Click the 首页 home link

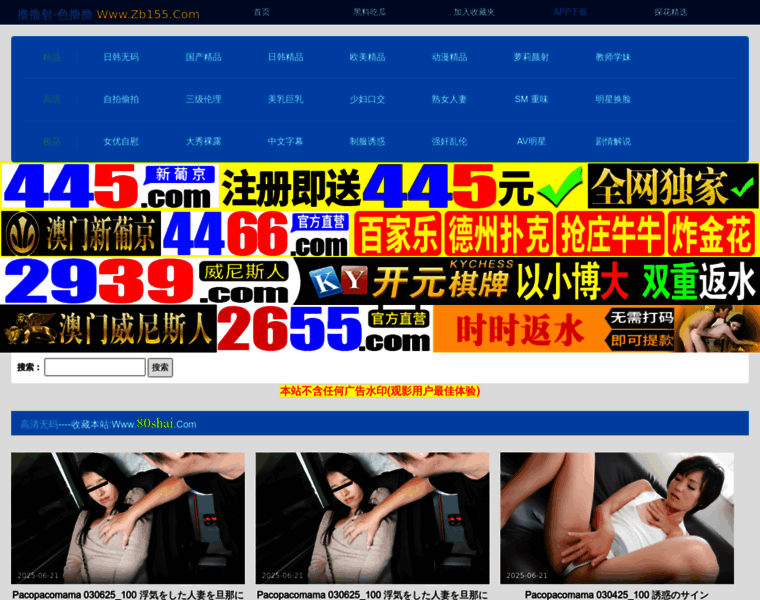pos(262,12)
